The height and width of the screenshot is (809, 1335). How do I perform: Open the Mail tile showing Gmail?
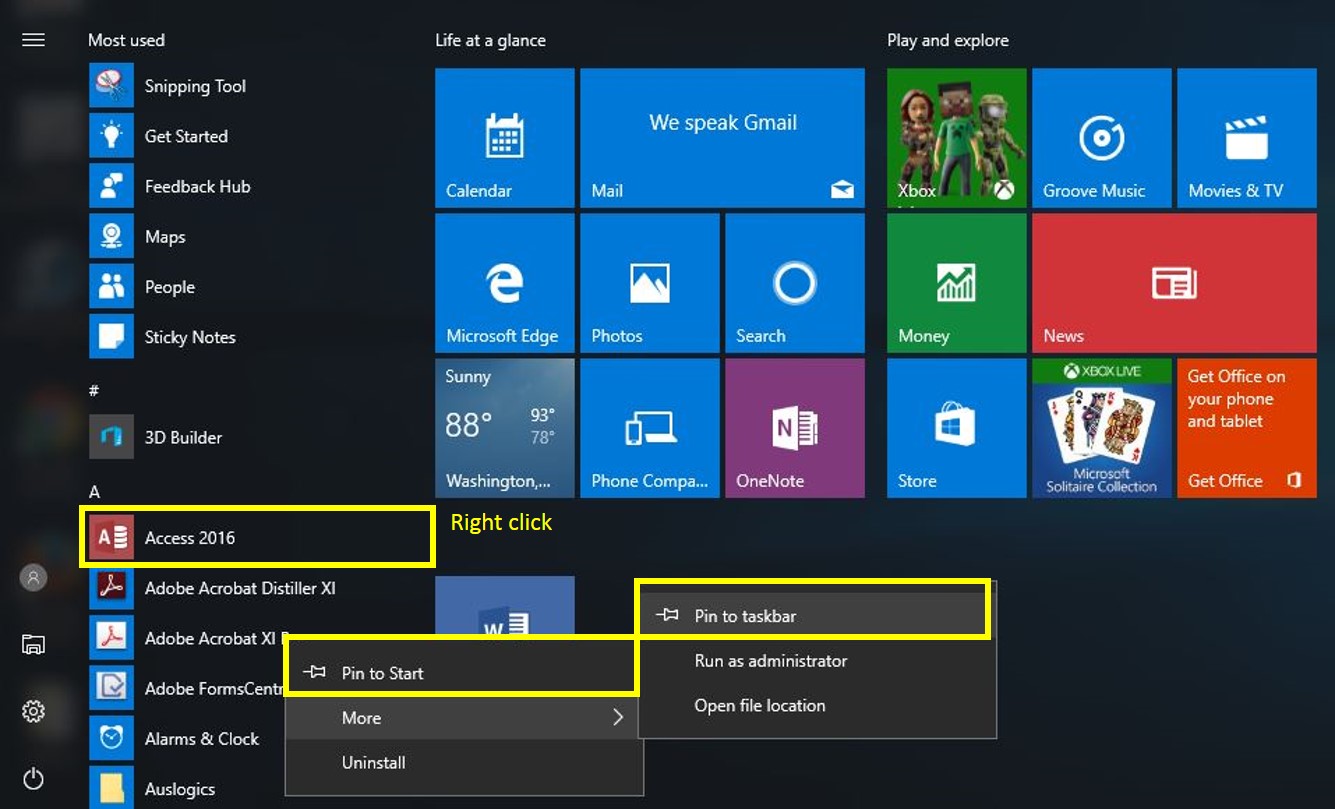coord(722,138)
